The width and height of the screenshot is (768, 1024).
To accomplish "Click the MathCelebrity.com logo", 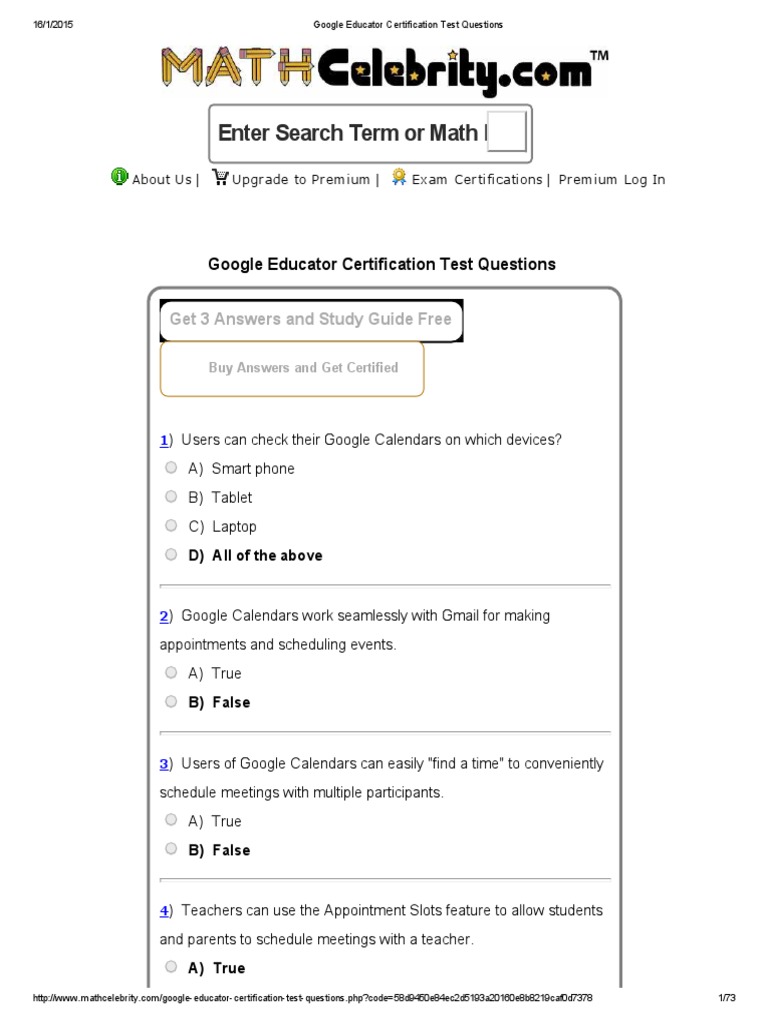I will click(384, 70).
